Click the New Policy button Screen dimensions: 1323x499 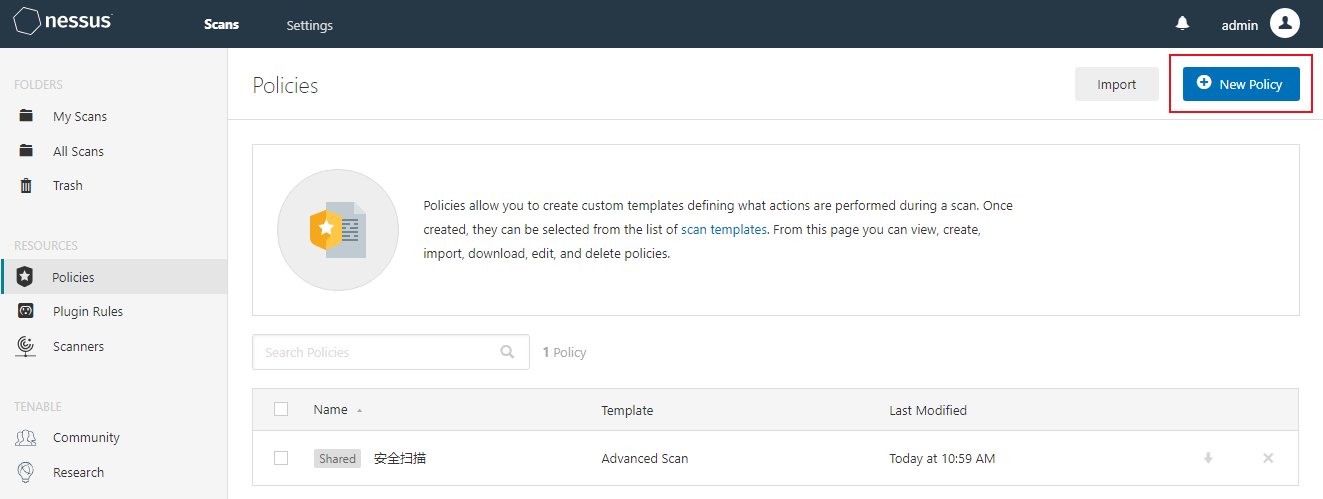[x=1240, y=84]
